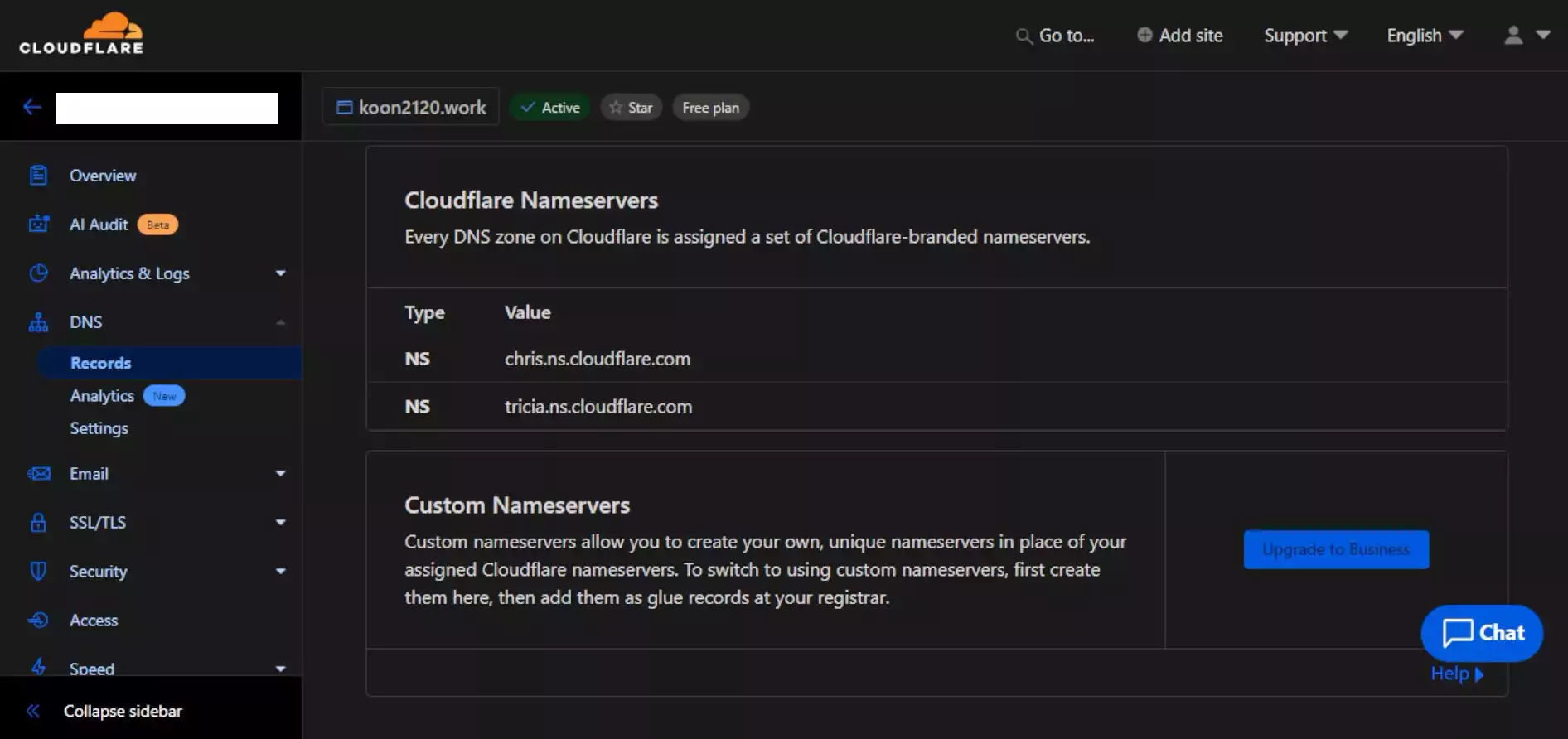Click the Speed lightning icon

pyautogui.click(x=38, y=666)
